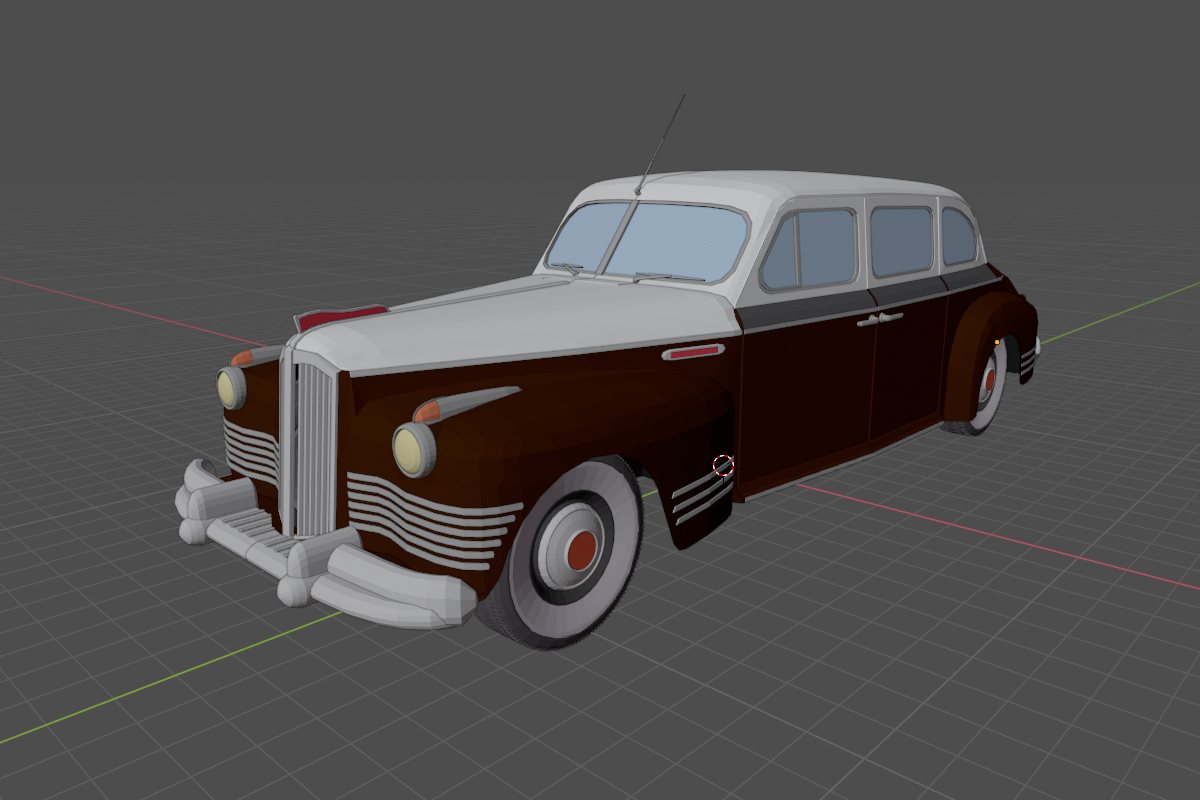Select the orange turn signal on the fender
This screenshot has width=1200, height=800.
pyautogui.click(x=428, y=411)
